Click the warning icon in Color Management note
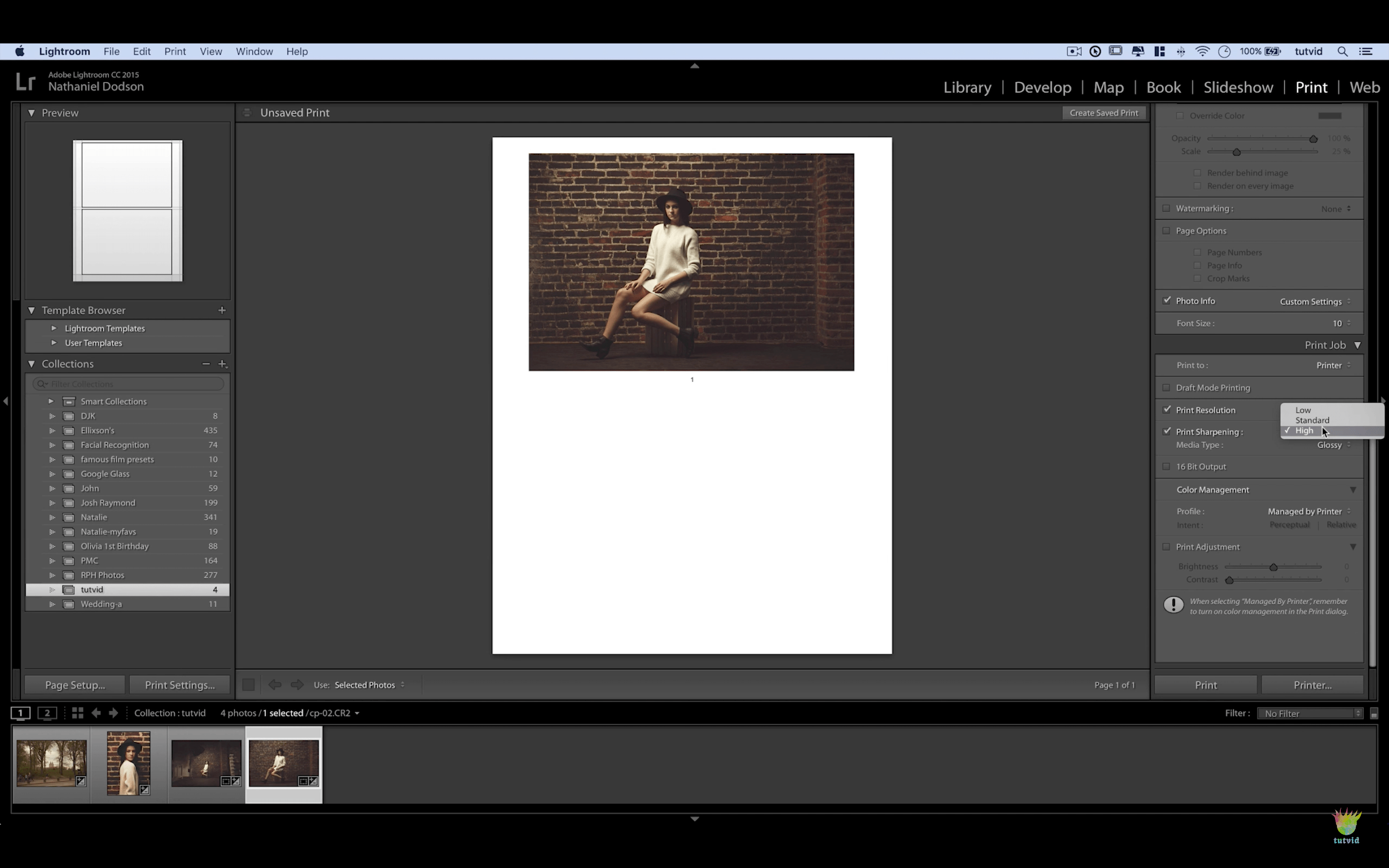 tap(1173, 605)
